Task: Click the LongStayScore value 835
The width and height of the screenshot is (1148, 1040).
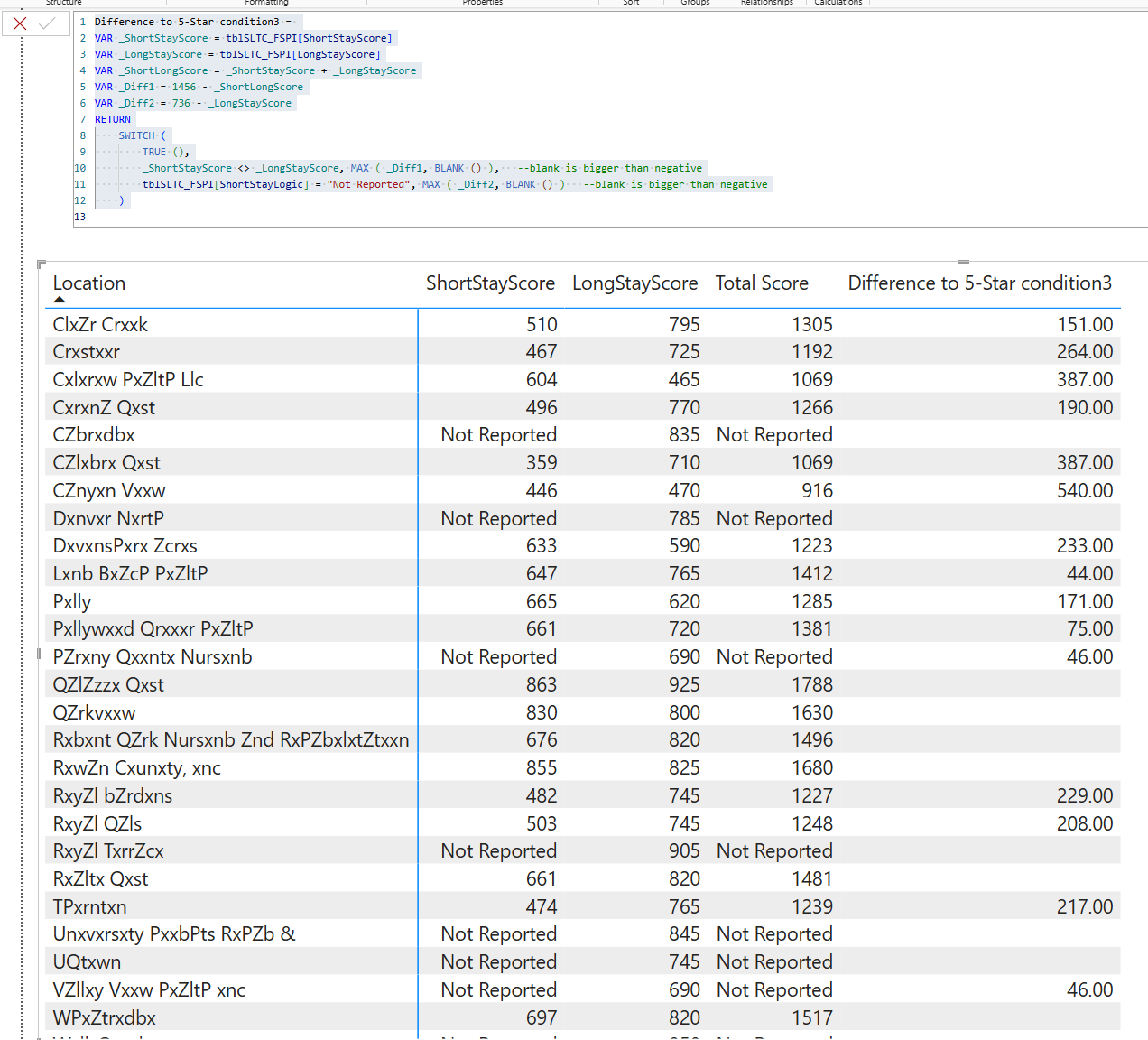Action: [x=684, y=435]
